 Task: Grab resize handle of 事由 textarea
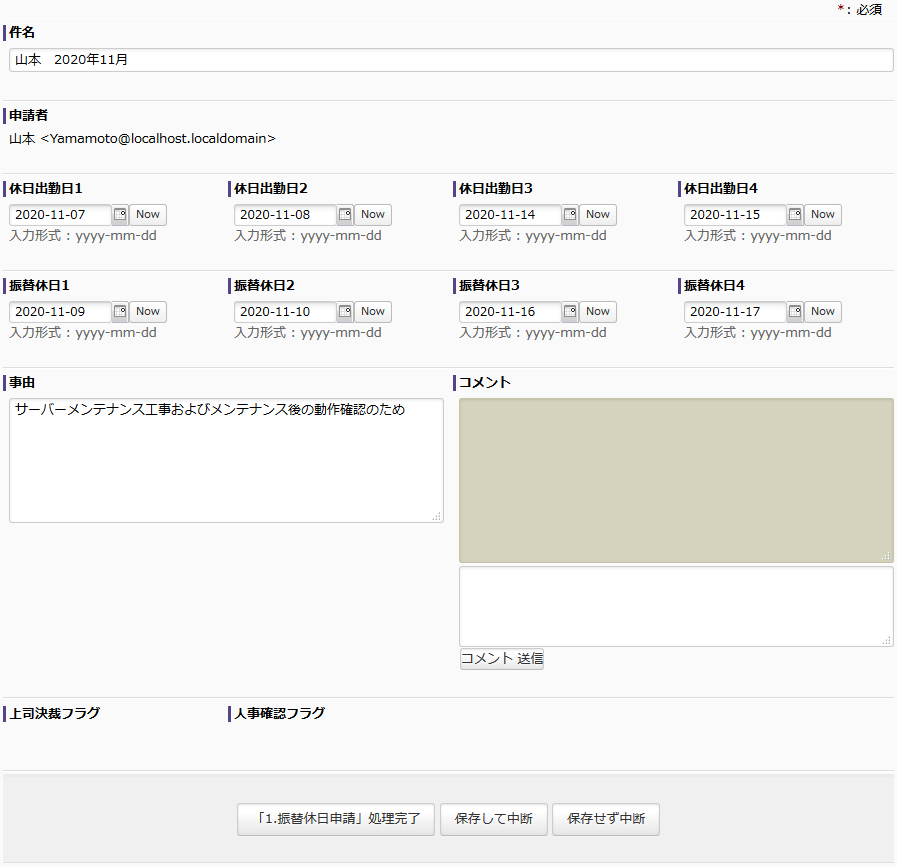[437, 516]
